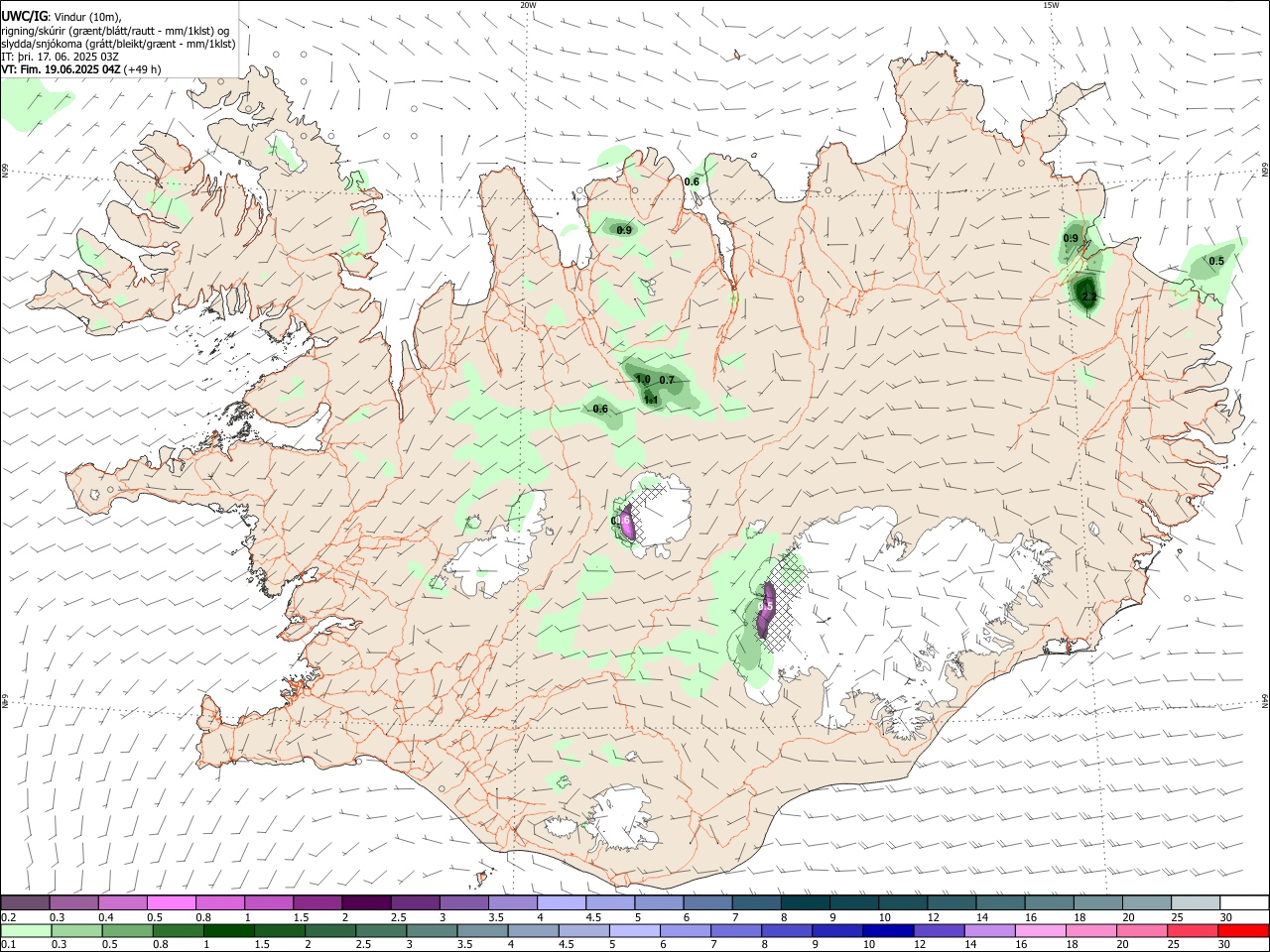Click lower legend swatch between 1 and 1.5
This screenshot has height=952, width=1270.
(229, 930)
